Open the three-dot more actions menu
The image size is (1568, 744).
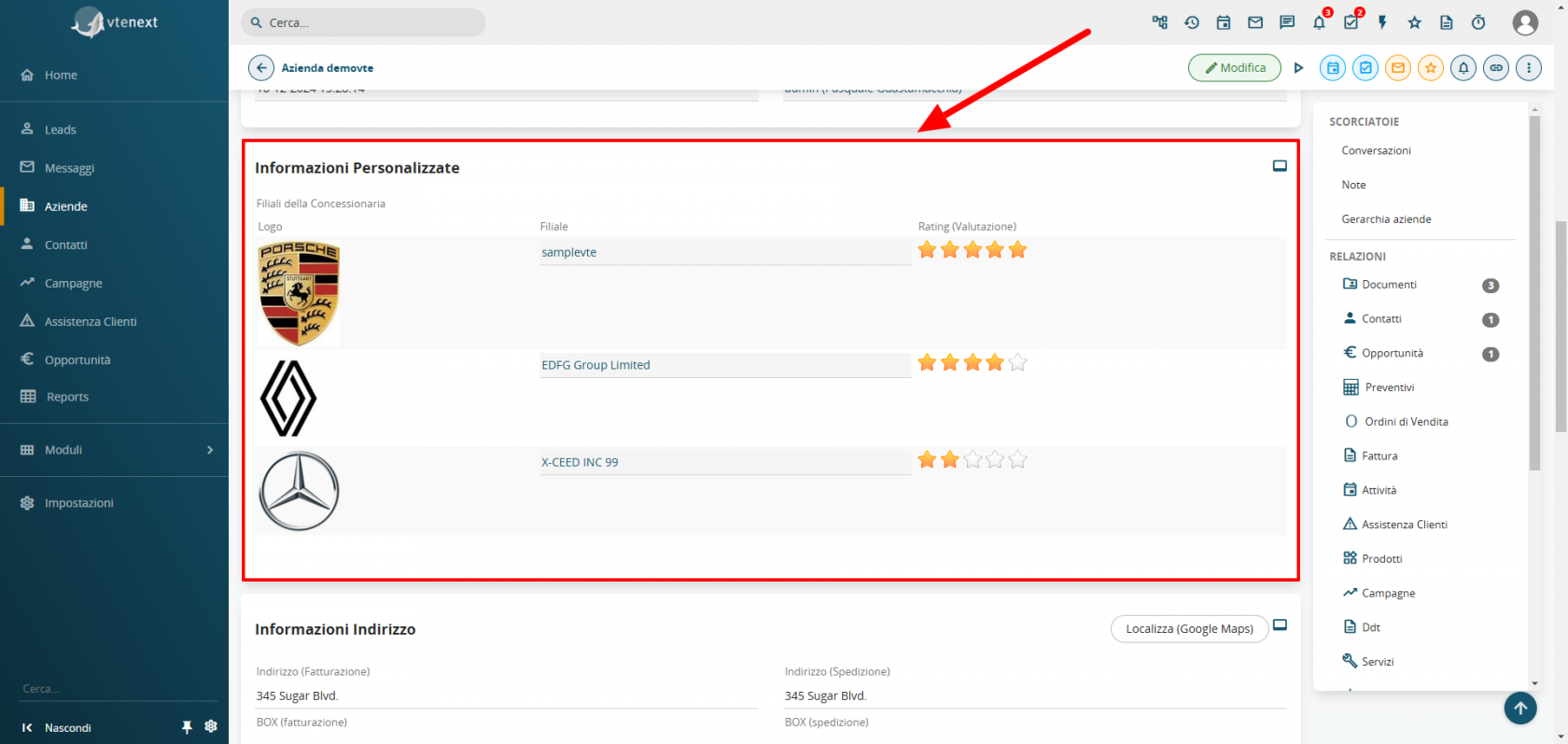[1529, 68]
